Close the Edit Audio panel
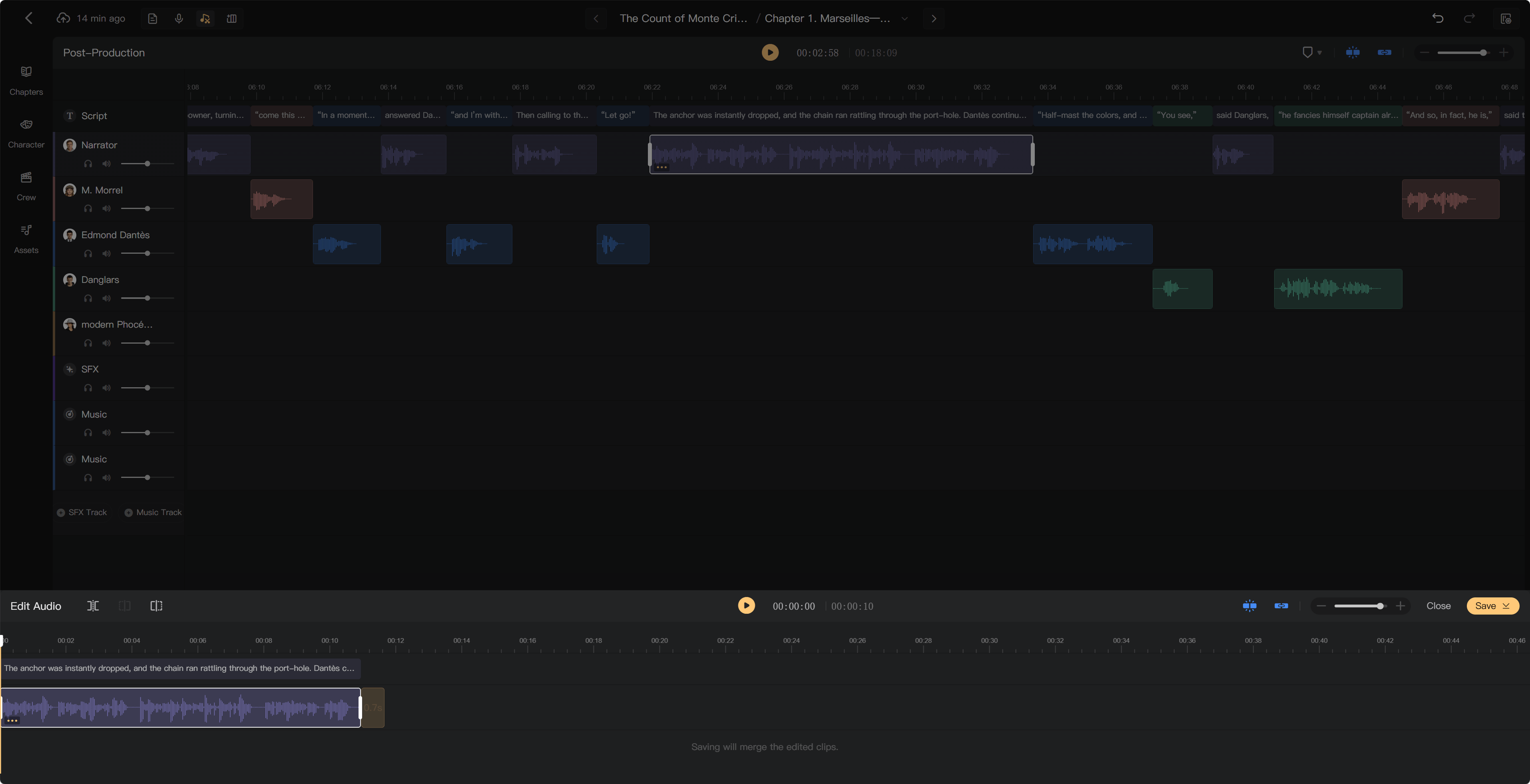Image resolution: width=1530 pixels, height=784 pixels. pos(1438,606)
